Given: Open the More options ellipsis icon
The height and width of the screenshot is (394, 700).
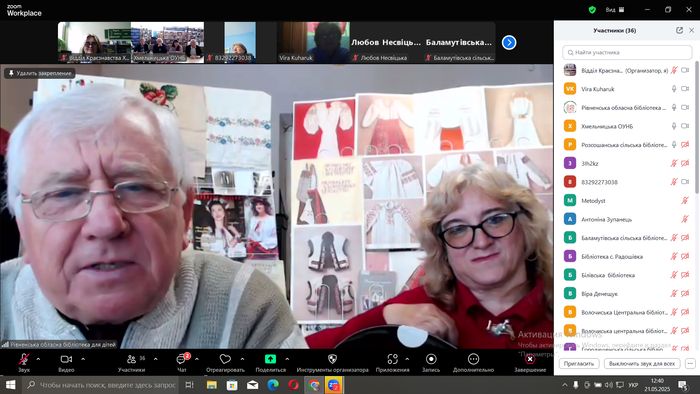Looking at the screenshot, I should pyautogui.click(x=473, y=359).
